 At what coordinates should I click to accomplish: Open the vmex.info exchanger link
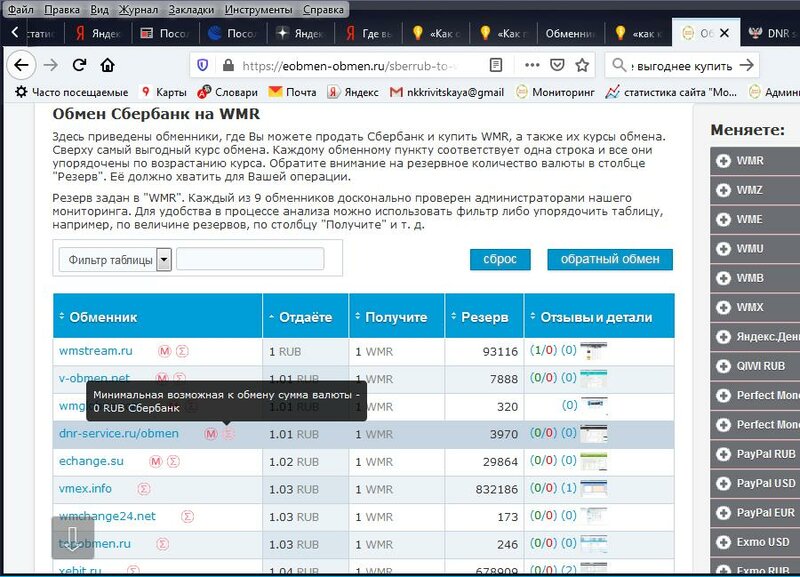pos(85,489)
